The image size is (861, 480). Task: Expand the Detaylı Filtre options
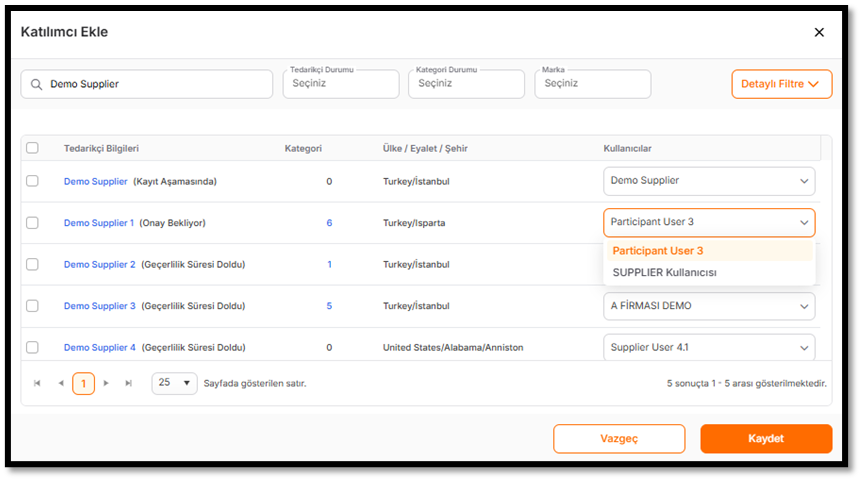tap(781, 84)
